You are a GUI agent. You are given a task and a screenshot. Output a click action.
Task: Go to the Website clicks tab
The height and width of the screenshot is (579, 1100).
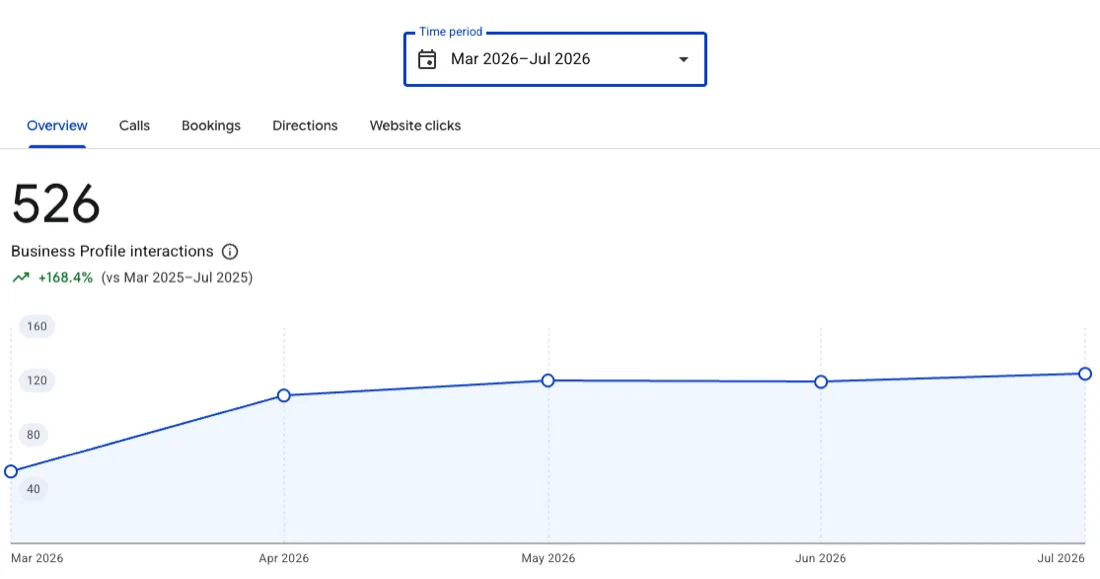[x=415, y=126]
